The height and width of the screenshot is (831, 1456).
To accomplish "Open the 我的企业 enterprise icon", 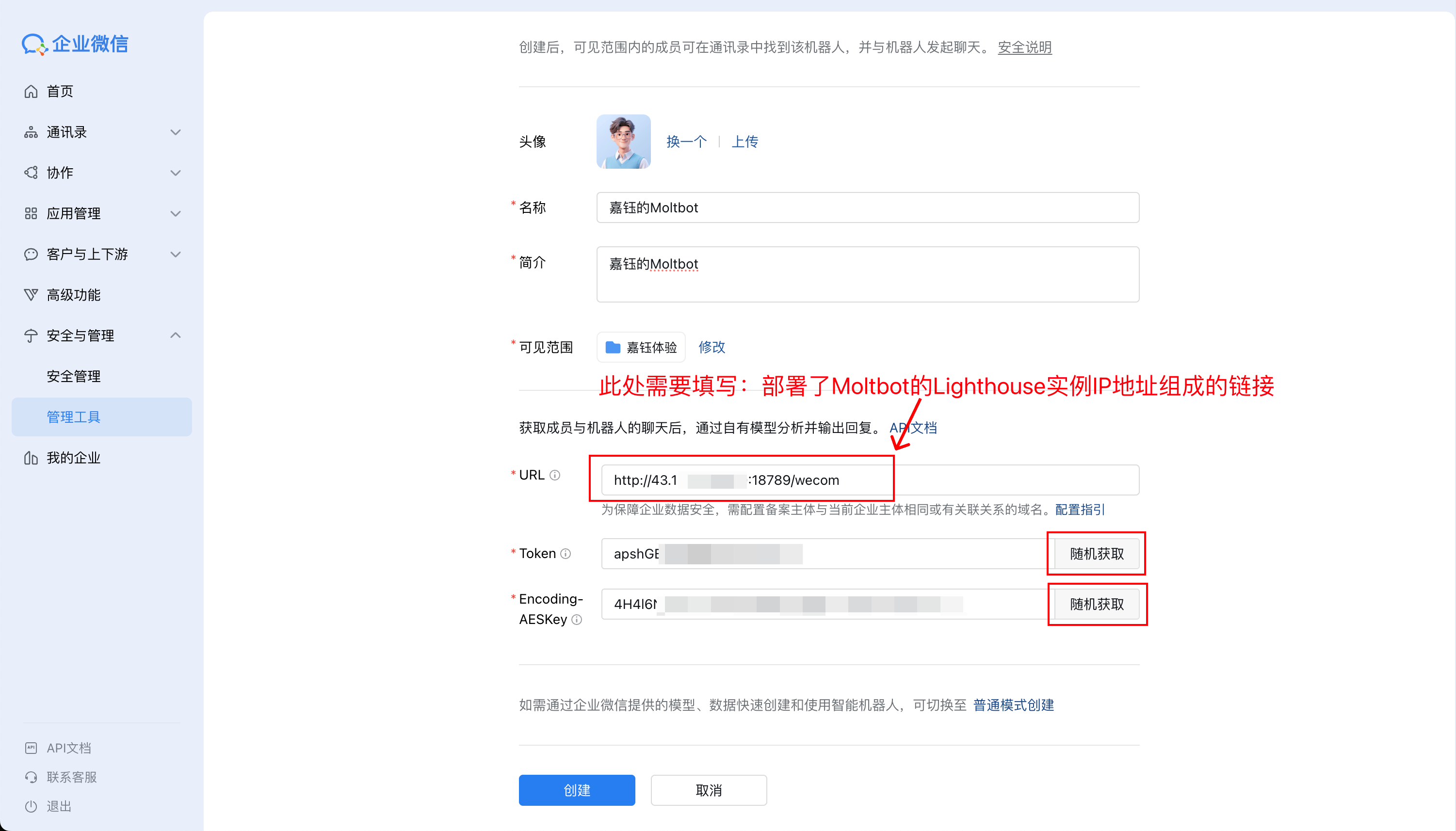I will pos(32,457).
